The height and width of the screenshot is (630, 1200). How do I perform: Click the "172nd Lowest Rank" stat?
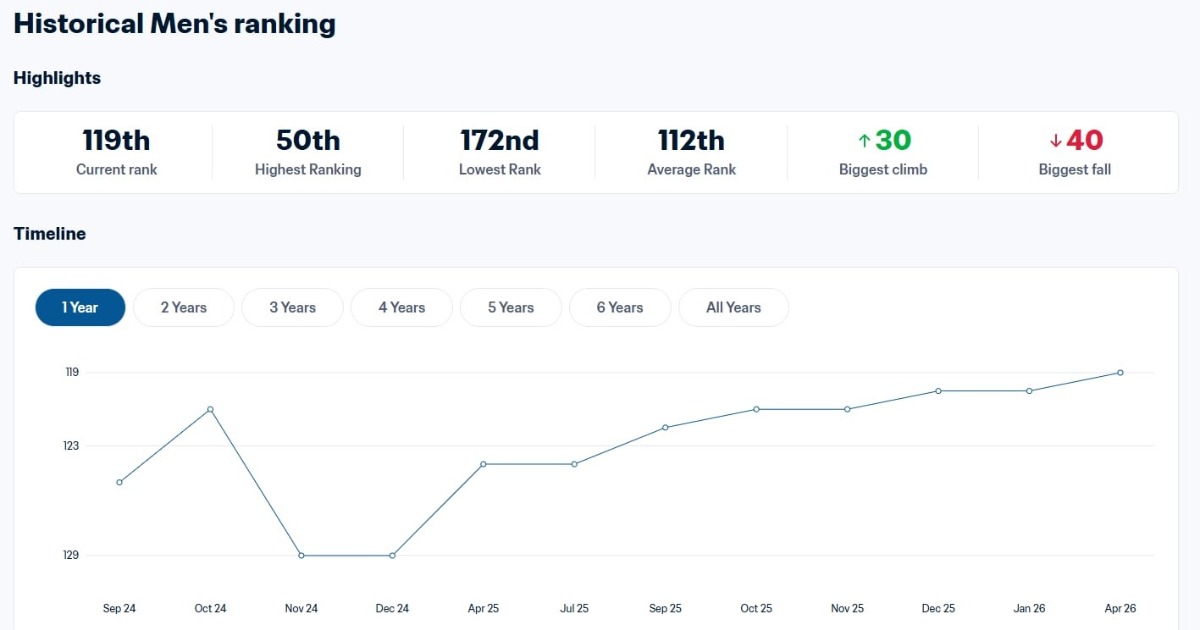(499, 152)
